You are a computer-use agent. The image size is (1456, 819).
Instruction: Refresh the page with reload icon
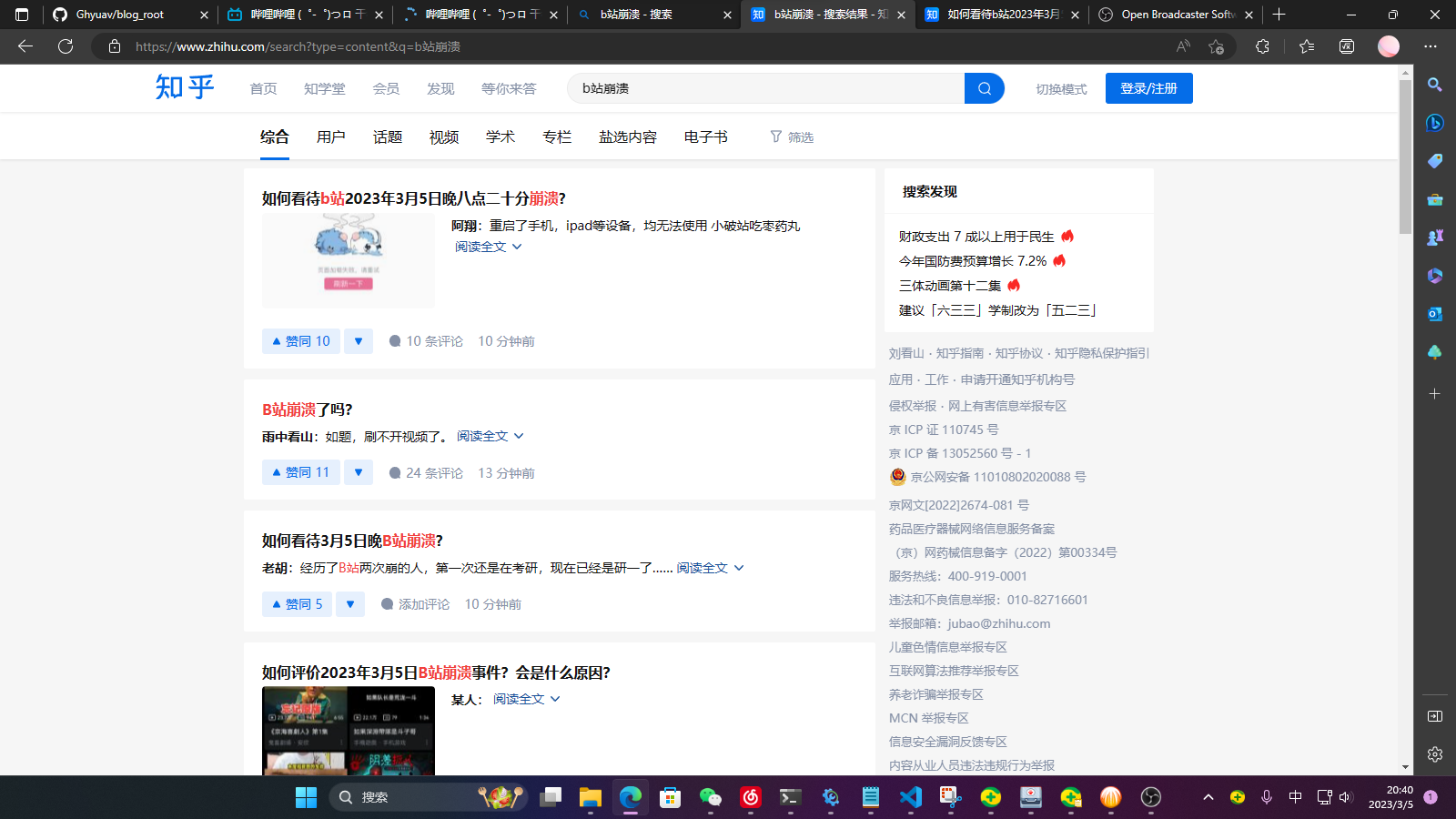point(66,46)
